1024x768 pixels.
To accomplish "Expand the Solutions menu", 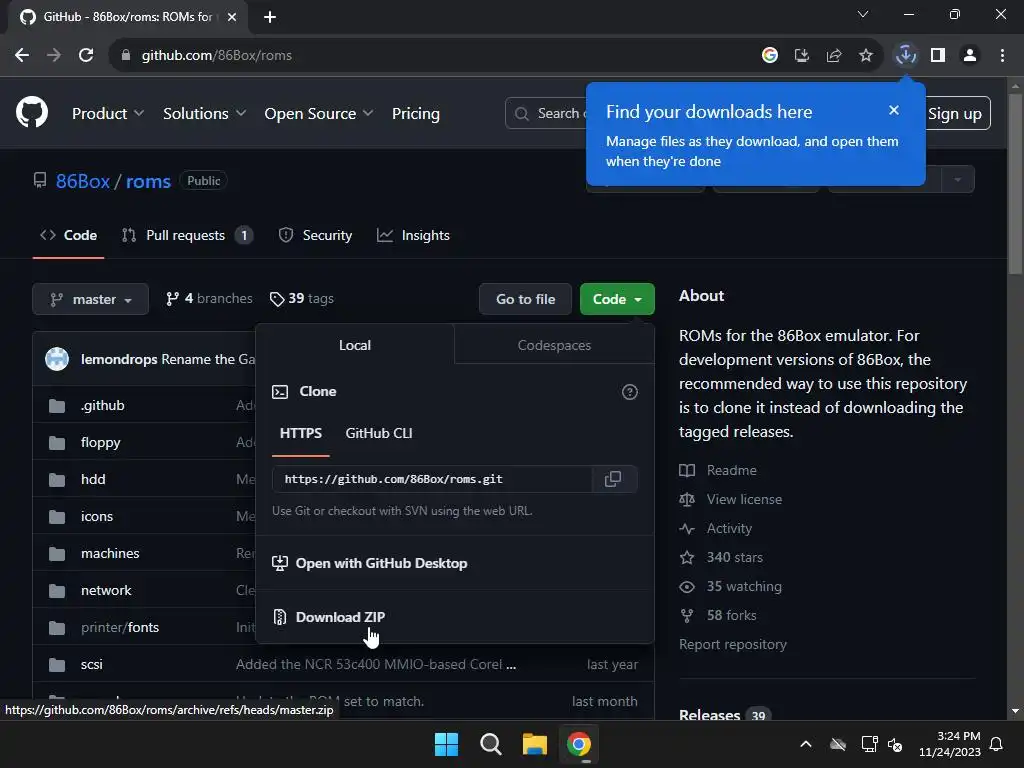I will tap(204, 113).
